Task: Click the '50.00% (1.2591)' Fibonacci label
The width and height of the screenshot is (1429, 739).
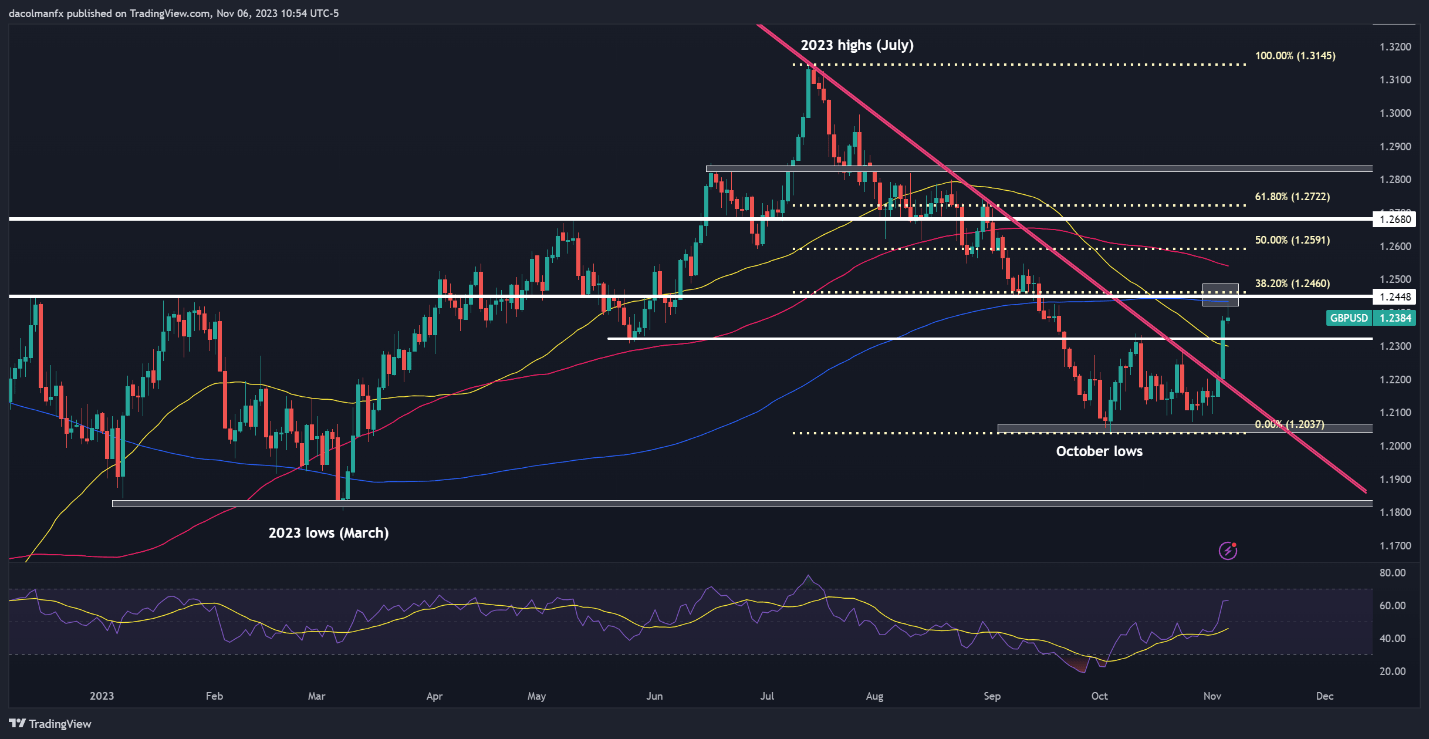Action: tap(1290, 240)
